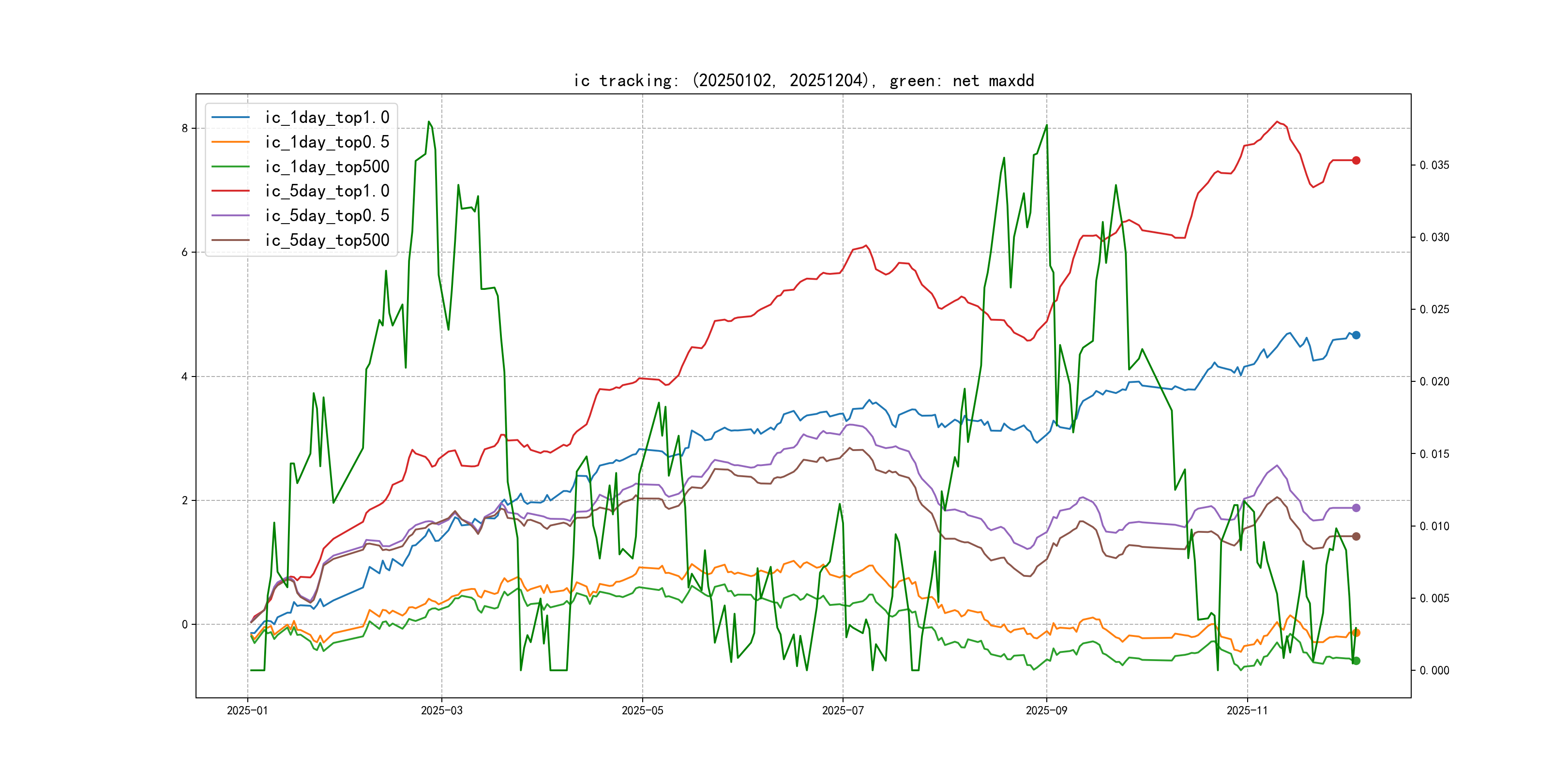1568x784 pixels.
Task: Click the blue line swatch in legend
Action: 231,118
